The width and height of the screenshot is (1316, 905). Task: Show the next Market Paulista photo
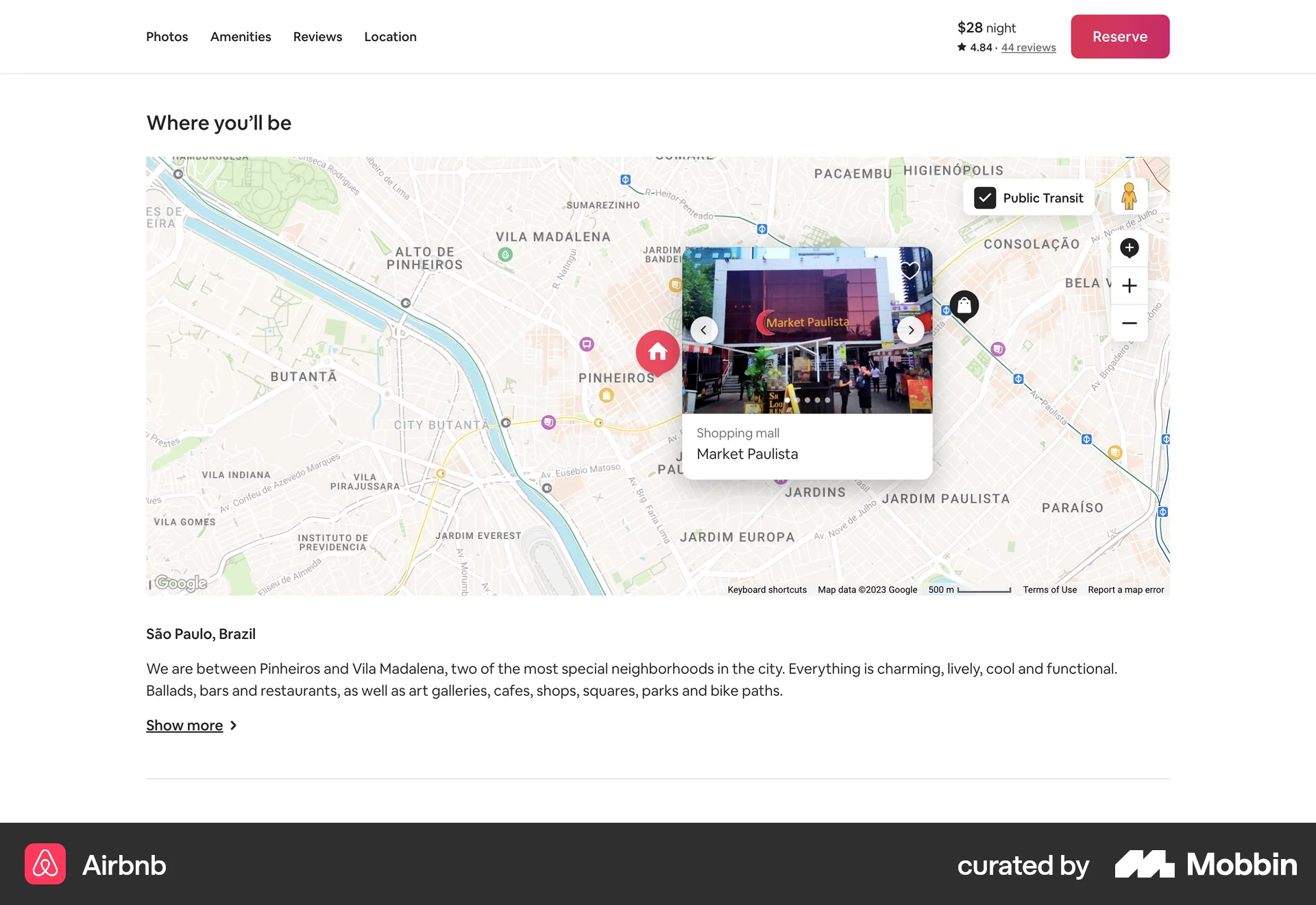pos(911,330)
